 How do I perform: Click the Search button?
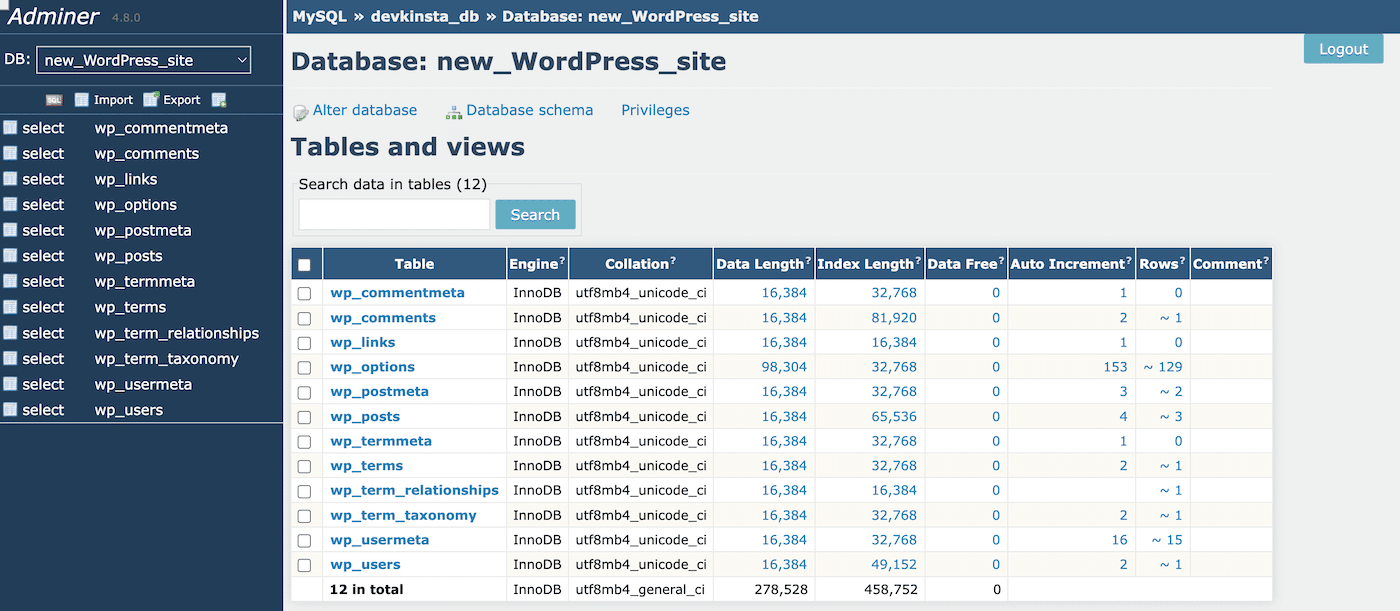[535, 214]
